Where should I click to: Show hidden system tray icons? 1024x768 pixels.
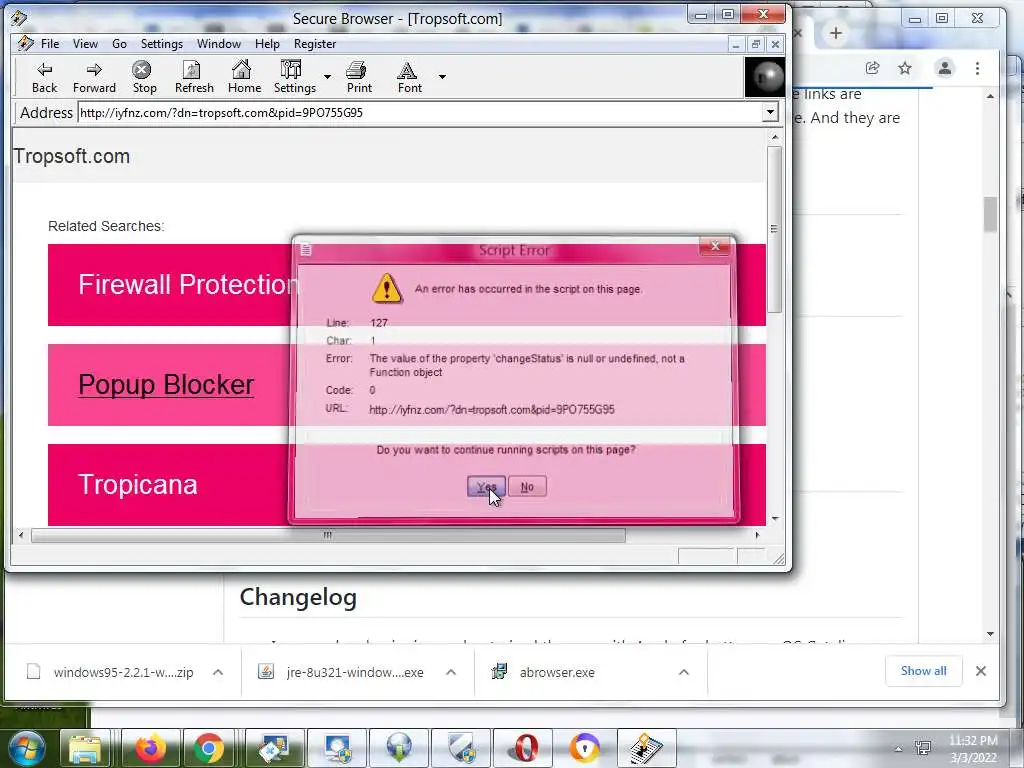[x=898, y=749]
